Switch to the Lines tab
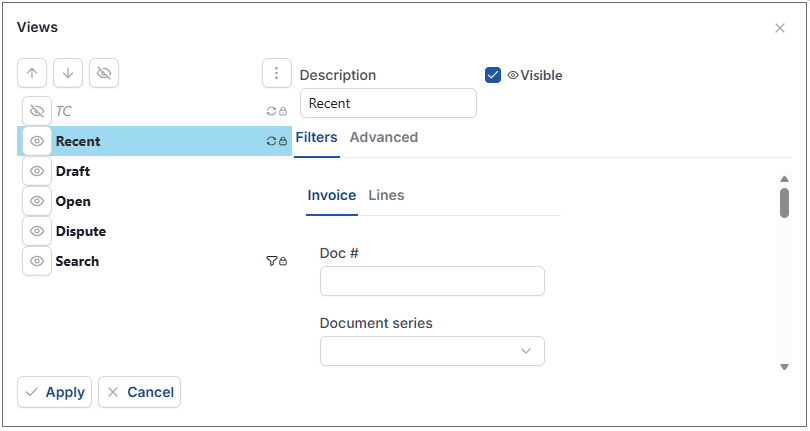The width and height of the screenshot is (810, 431). 386,195
